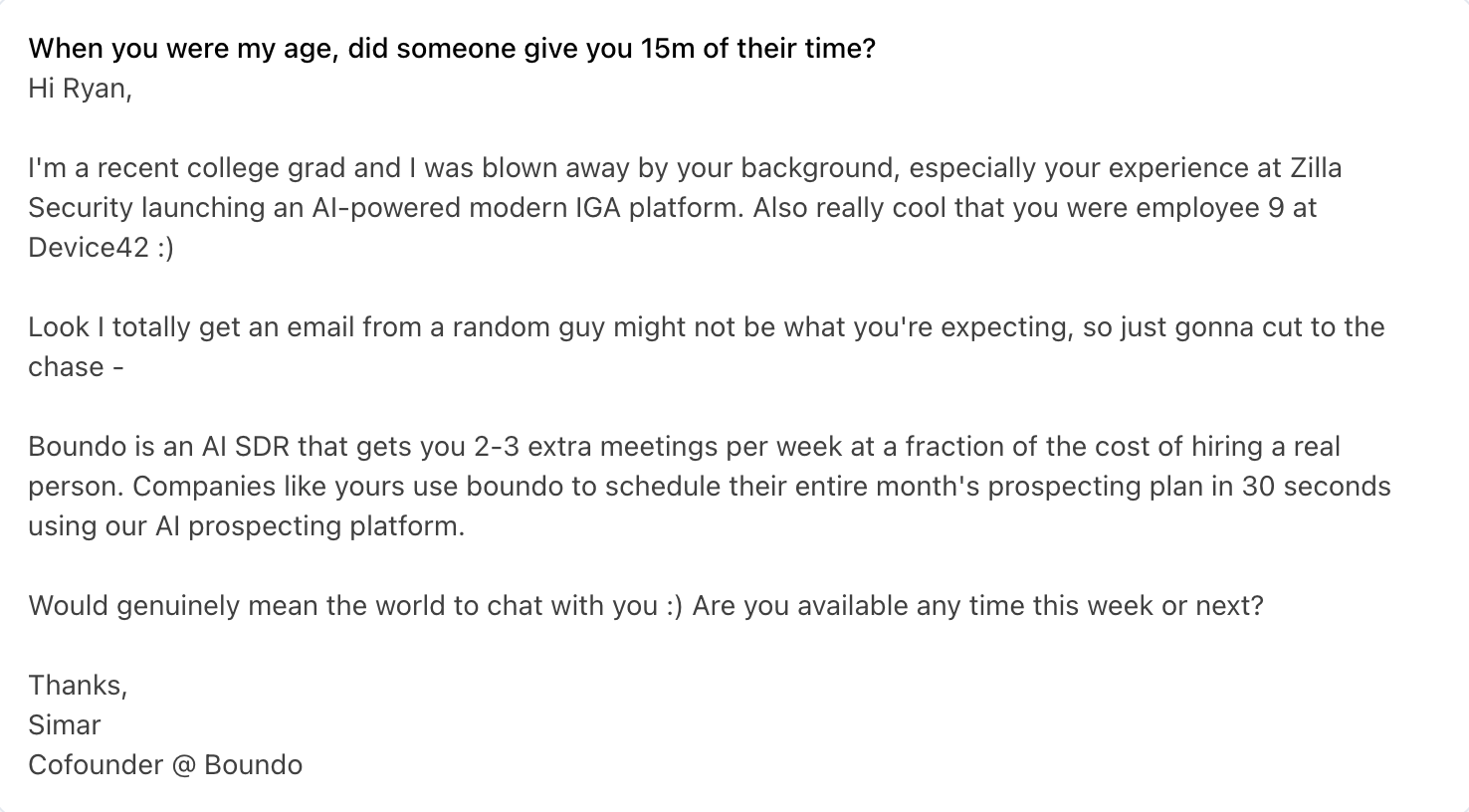The width and height of the screenshot is (1469, 812).
Task: Click the word 'chase -'
Action: [76, 367]
